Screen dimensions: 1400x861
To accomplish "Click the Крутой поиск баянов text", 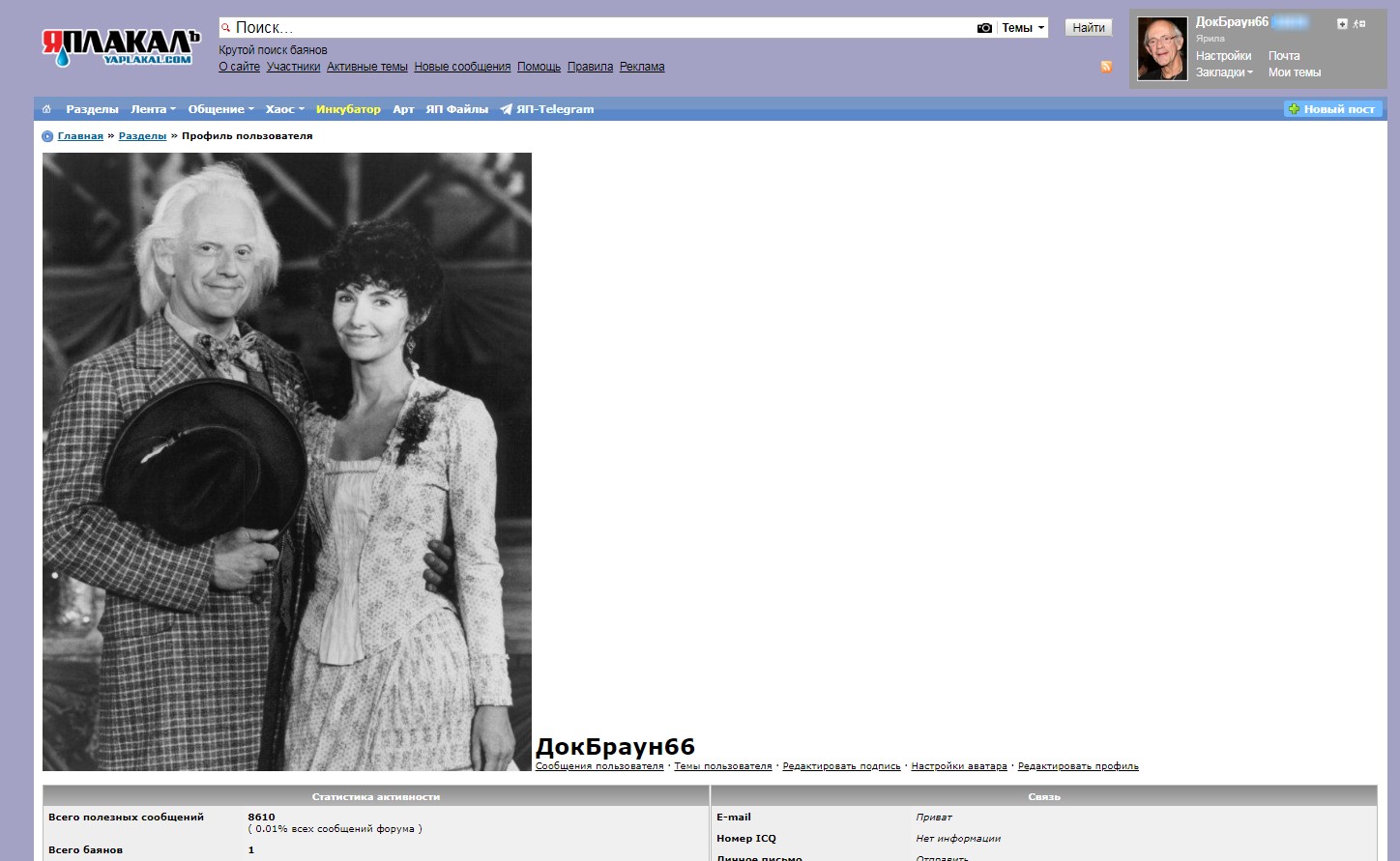I will 273,50.
